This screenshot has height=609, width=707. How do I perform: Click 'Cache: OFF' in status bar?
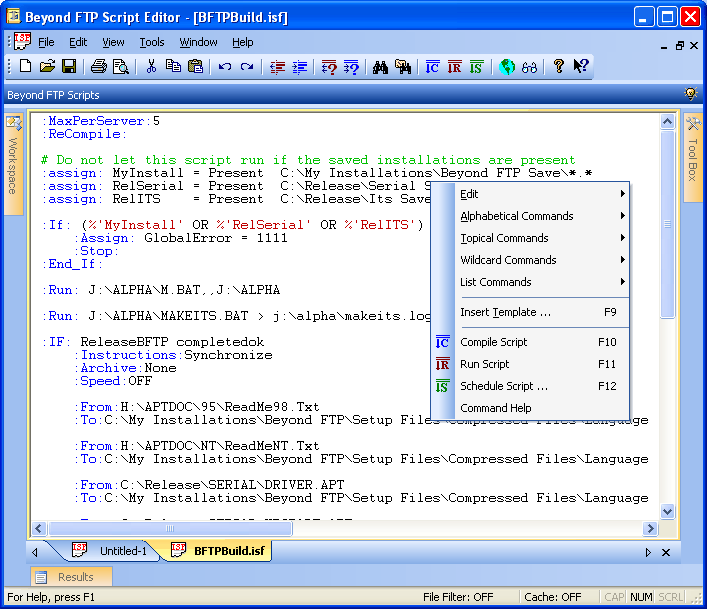point(553,597)
